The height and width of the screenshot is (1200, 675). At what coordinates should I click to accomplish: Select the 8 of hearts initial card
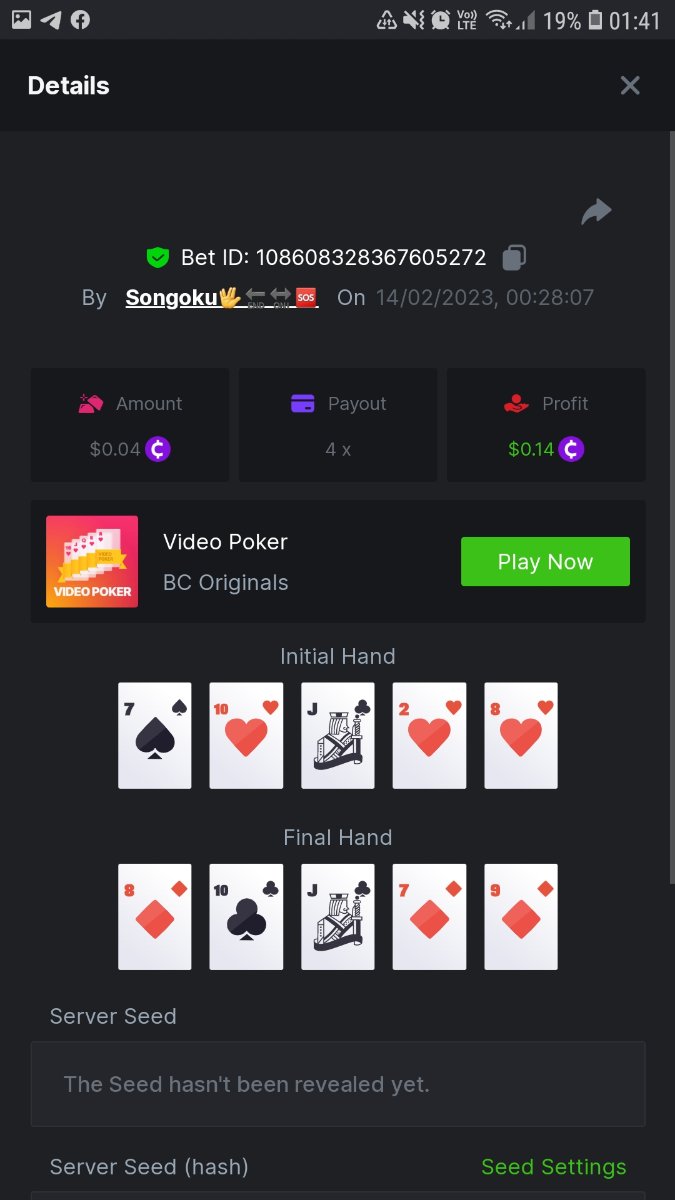[x=521, y=736]
